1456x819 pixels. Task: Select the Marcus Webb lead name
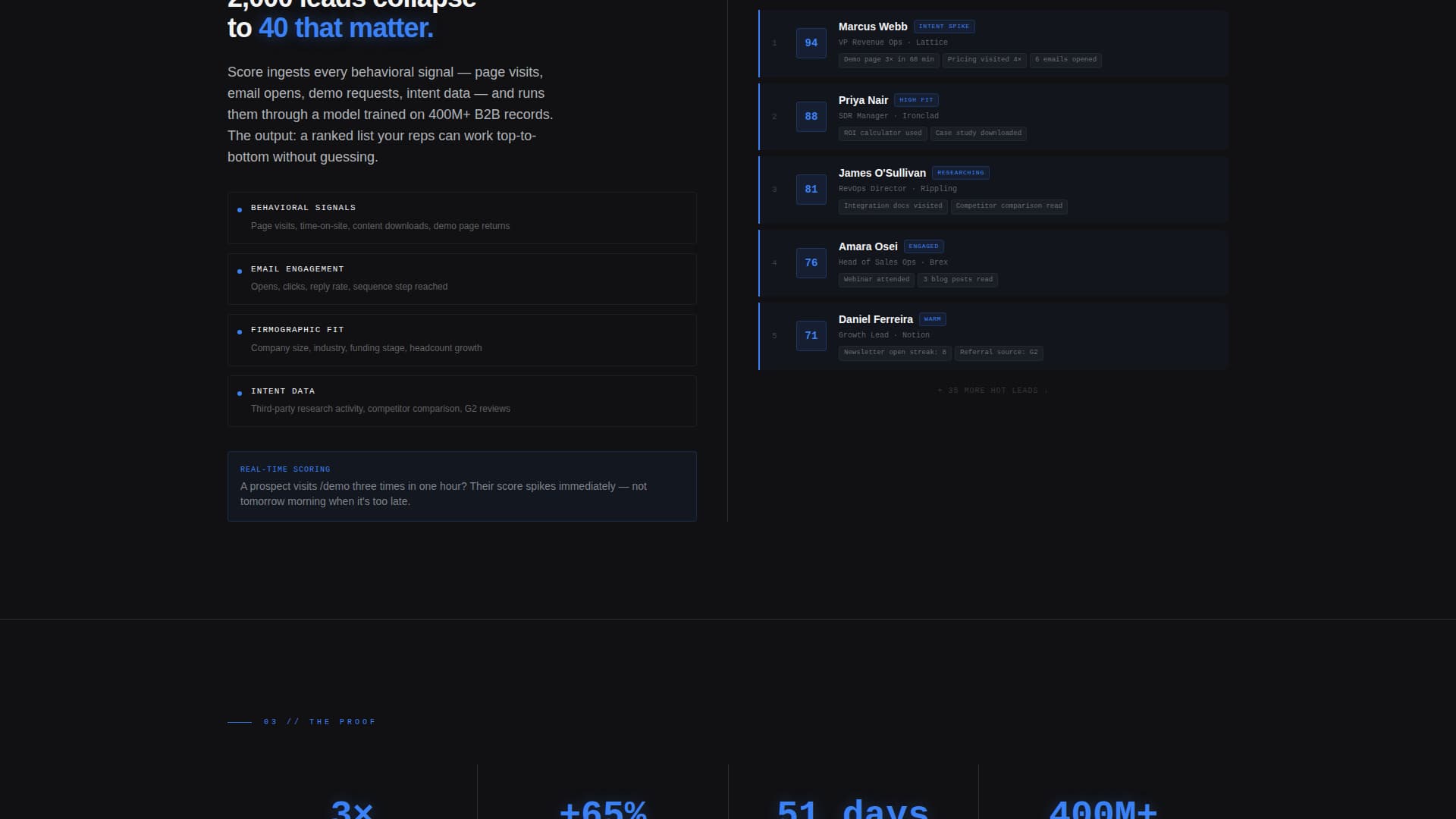pyautogui.click(x=873, y=27)
